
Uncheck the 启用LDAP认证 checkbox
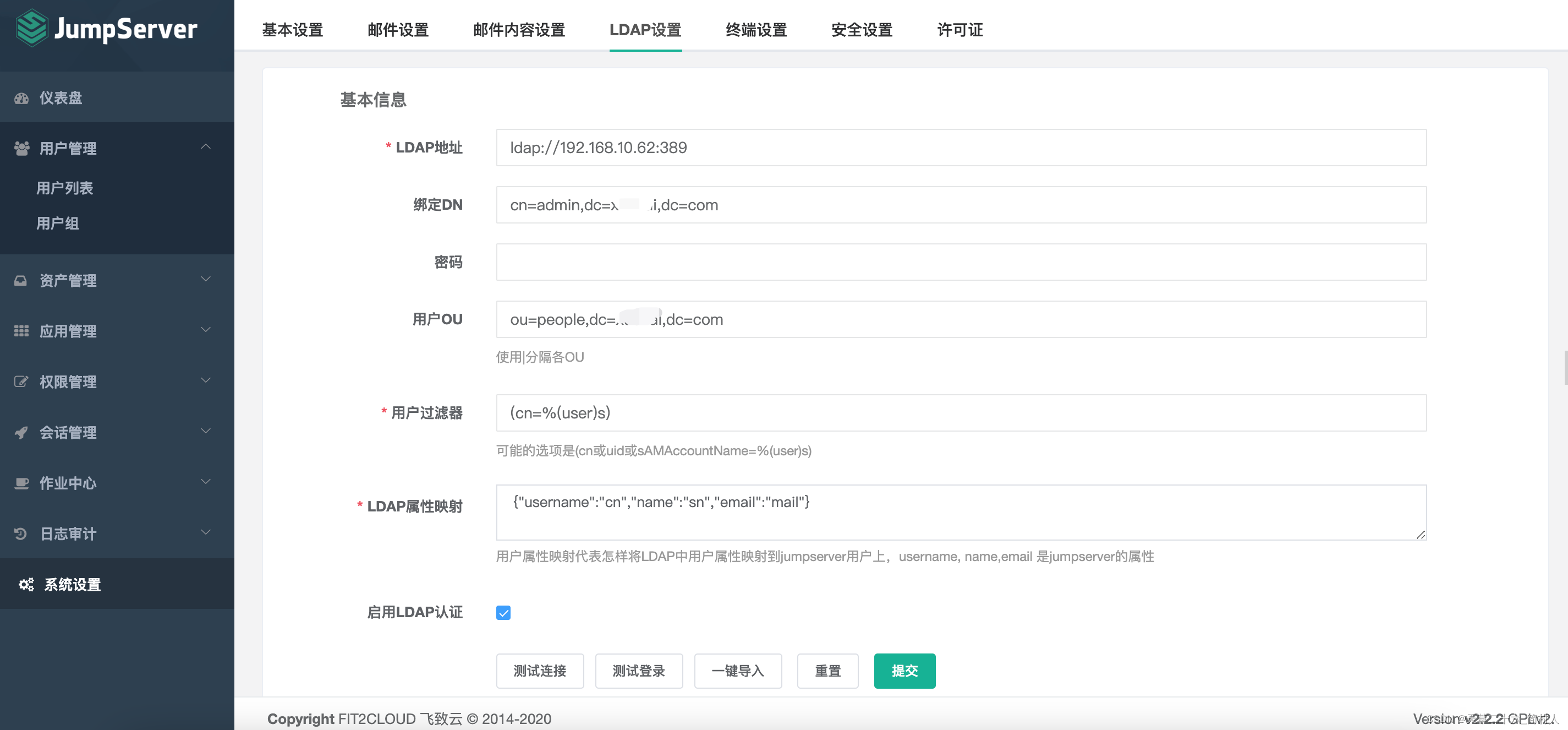(503, 613)
